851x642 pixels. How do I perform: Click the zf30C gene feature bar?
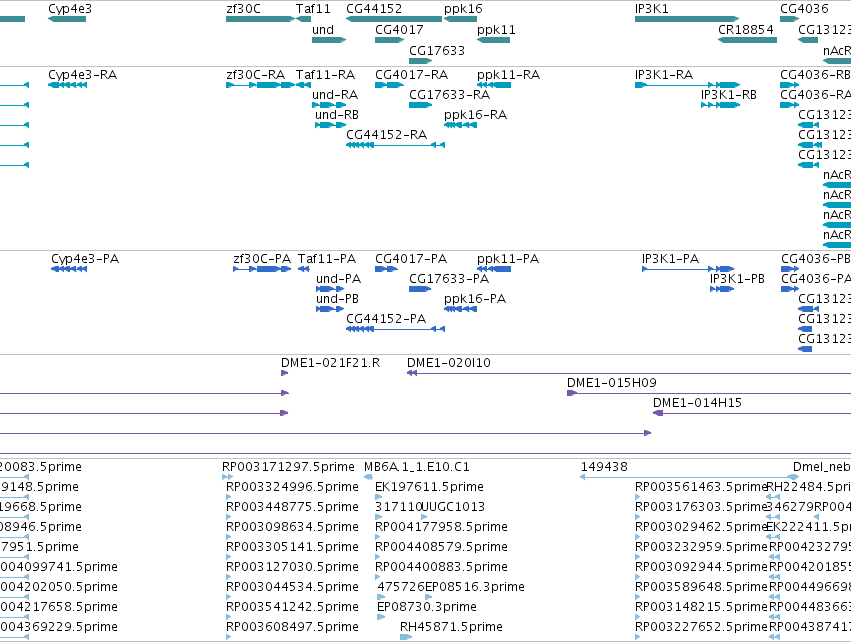260,19
